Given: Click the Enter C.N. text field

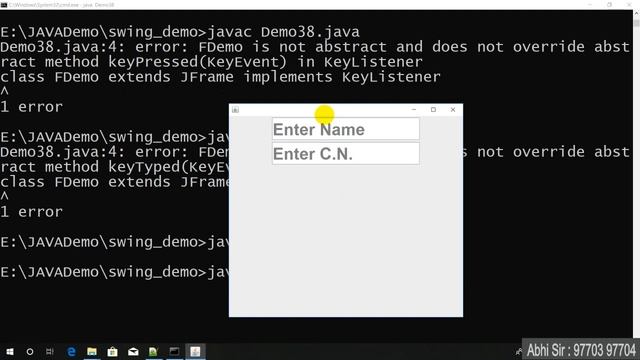Looking at the screenshot, I should click(x=346, y=153).
